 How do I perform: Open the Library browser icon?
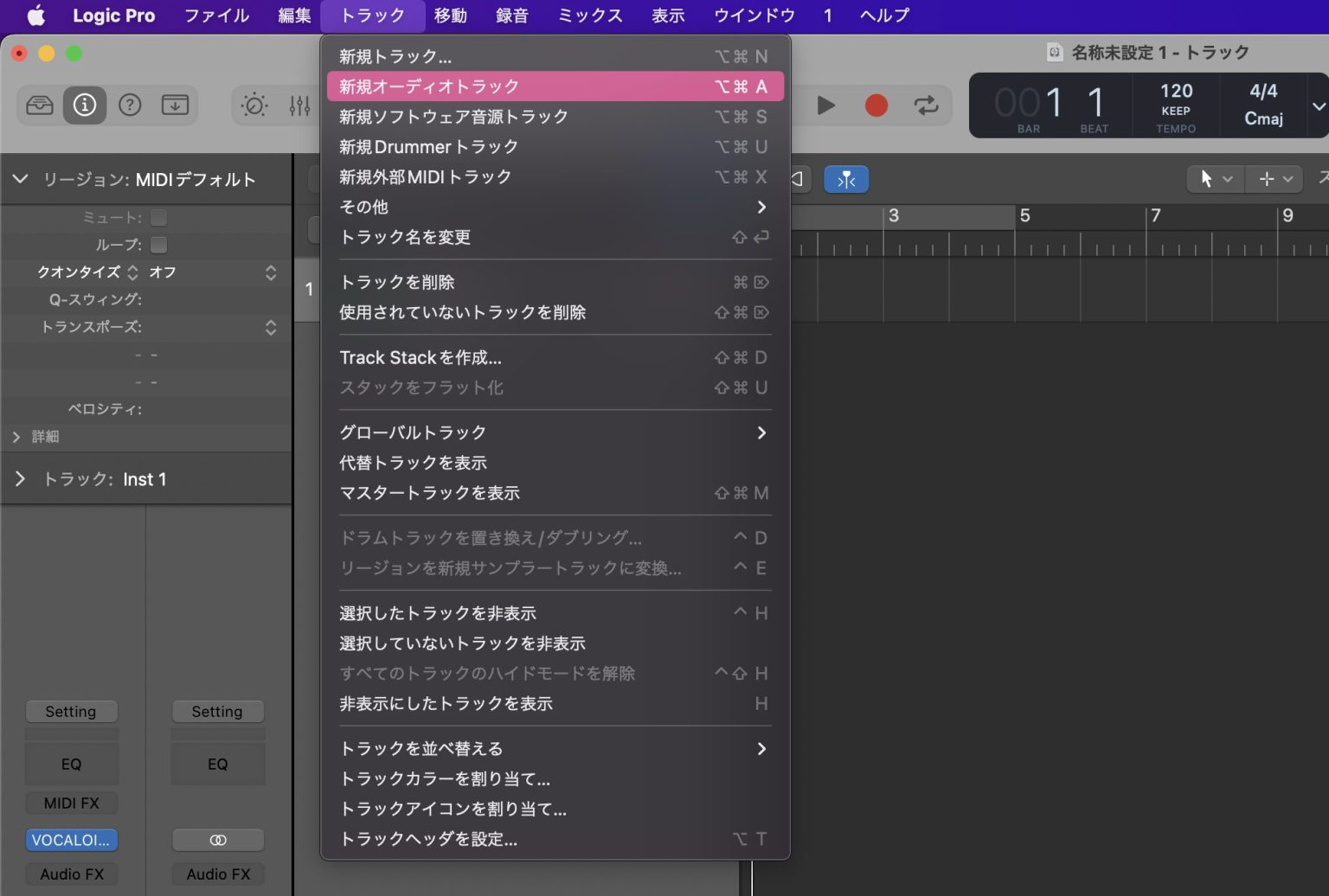click(39, 105)
